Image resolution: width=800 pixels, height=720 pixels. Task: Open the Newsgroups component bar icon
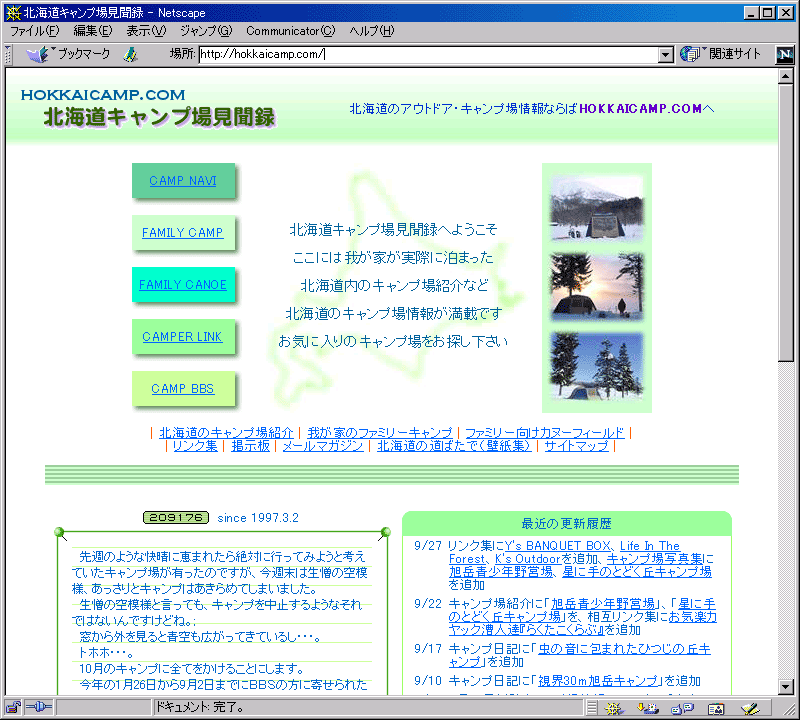point(683,708)
